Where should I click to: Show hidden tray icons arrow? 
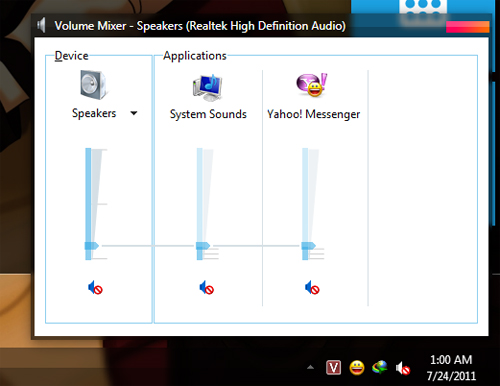click(310, 367)
